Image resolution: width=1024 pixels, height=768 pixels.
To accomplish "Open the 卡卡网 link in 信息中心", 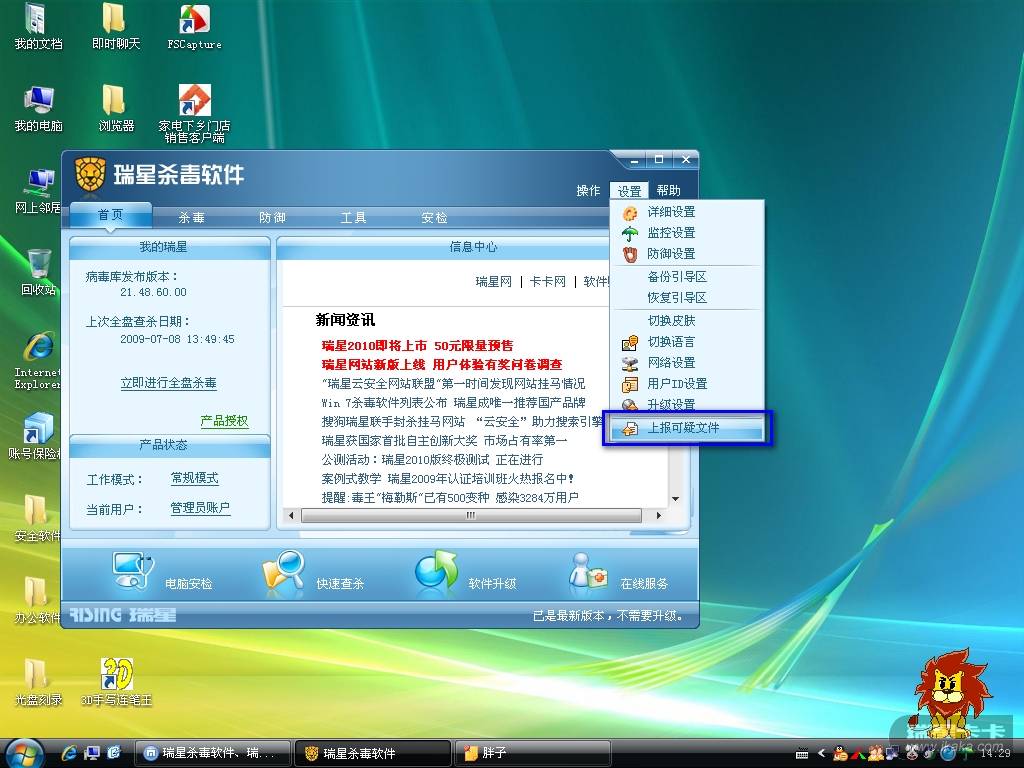I will point(547,281).
